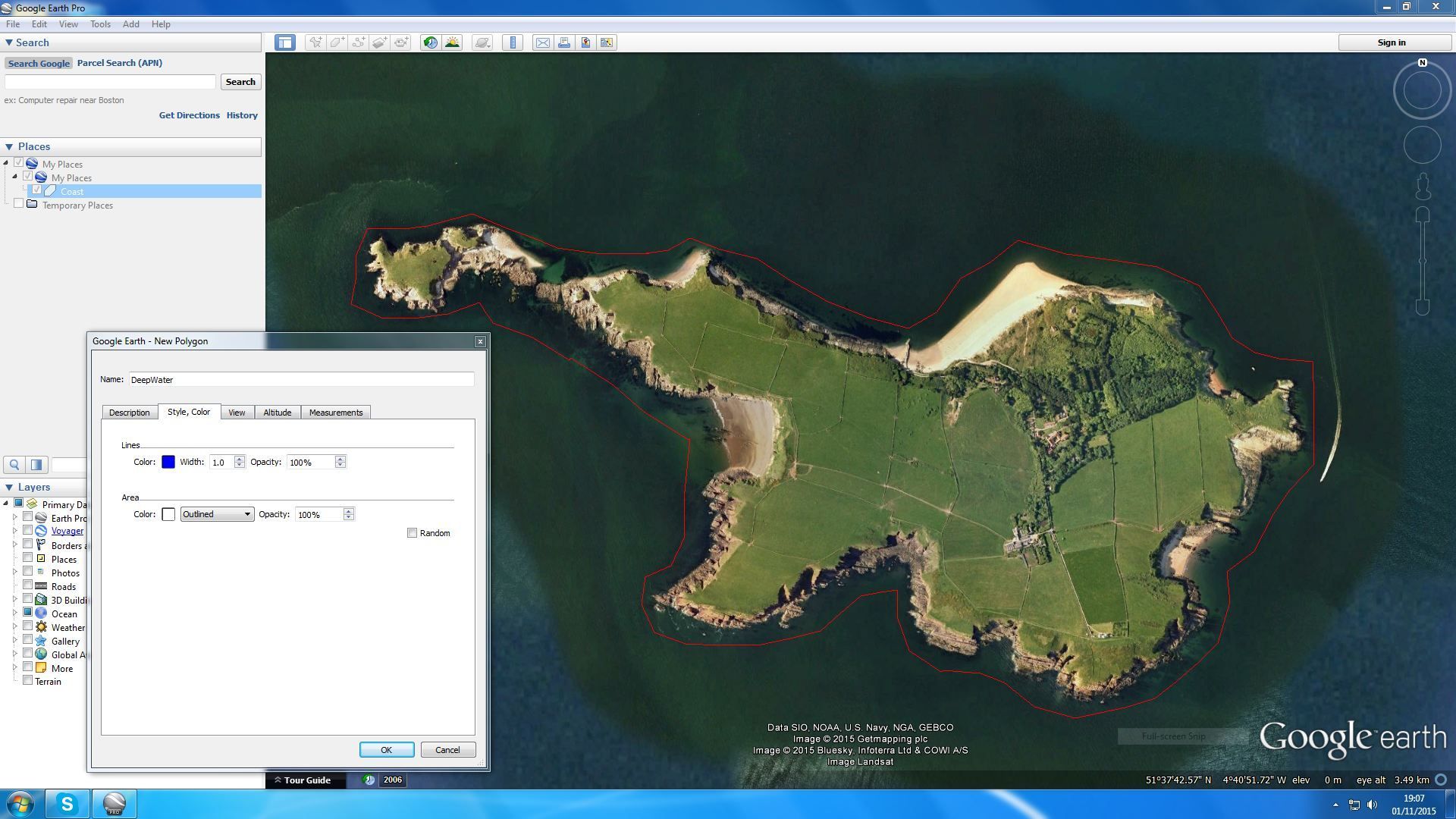The image size is (1456, 819).
Task: Click the volume speaker tray icon
Action: click(1373, 805)
